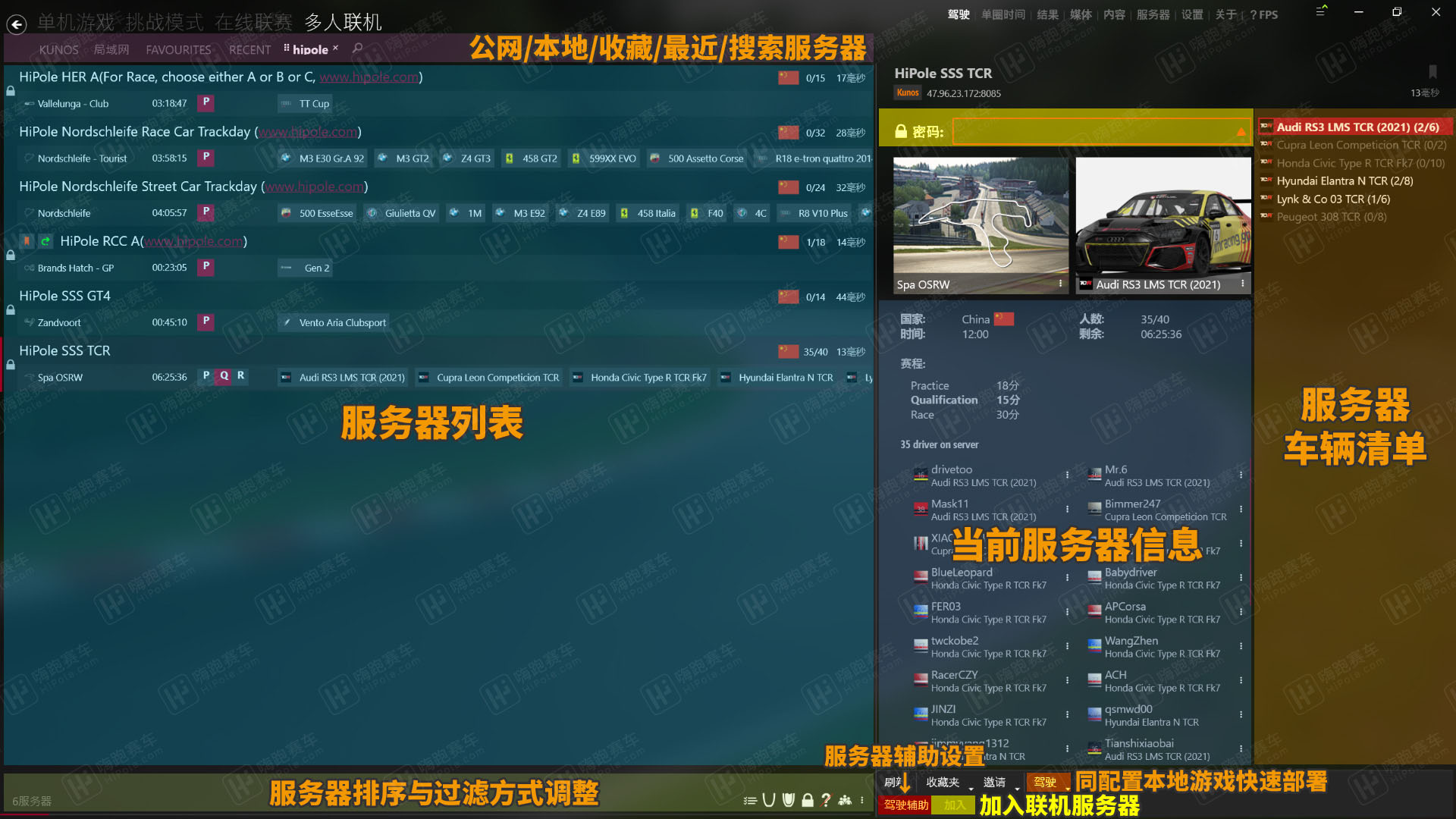This screenshot has width=1456, height=819.
Task: Select Lynk & Co 03 TCR (1/6) car
Action: (x=1333, y=199)
